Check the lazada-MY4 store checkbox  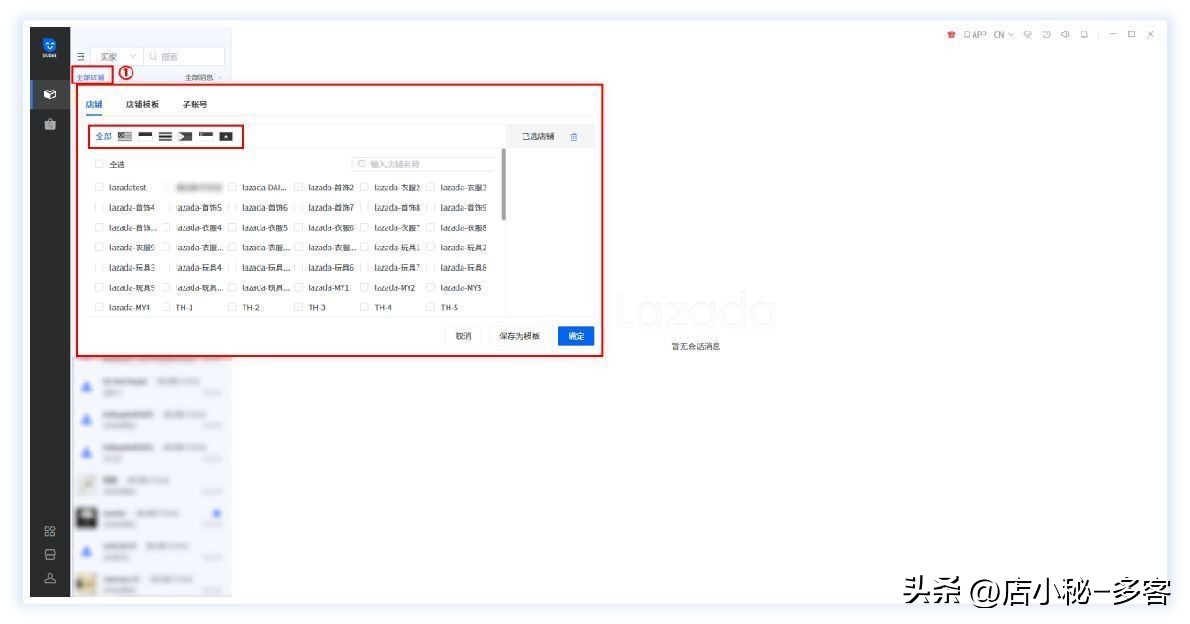99,307
